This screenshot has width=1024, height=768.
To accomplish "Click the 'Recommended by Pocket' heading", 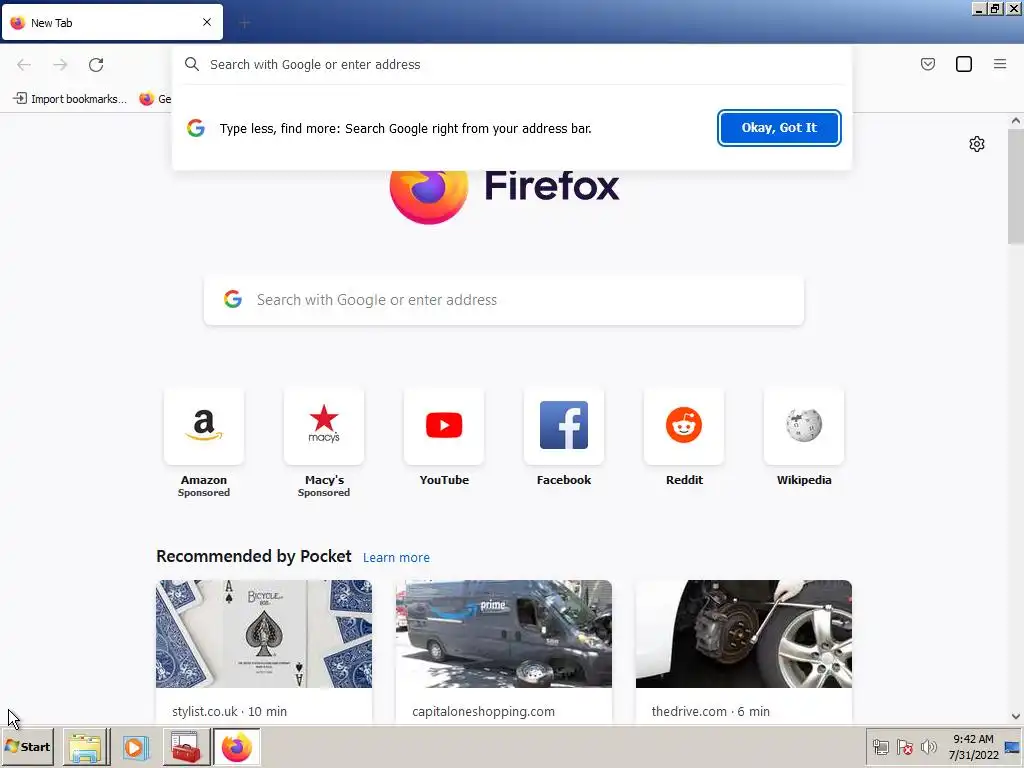I will click(x=253, y=556).
